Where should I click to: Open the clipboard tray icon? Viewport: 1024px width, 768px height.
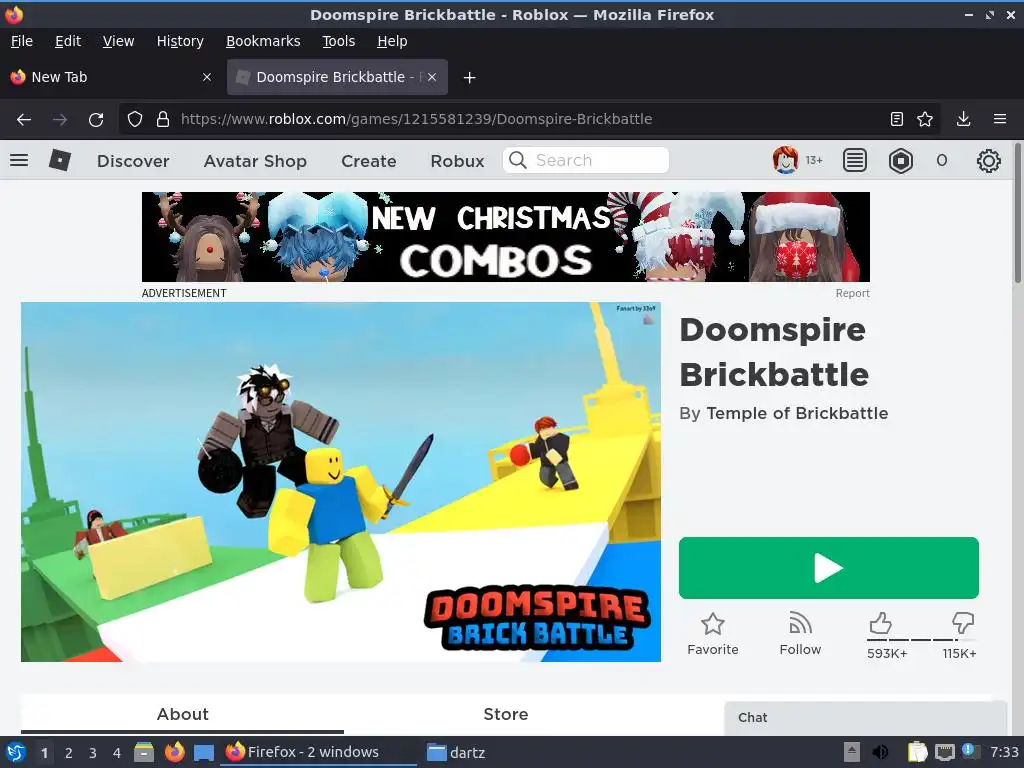(917, 752)
